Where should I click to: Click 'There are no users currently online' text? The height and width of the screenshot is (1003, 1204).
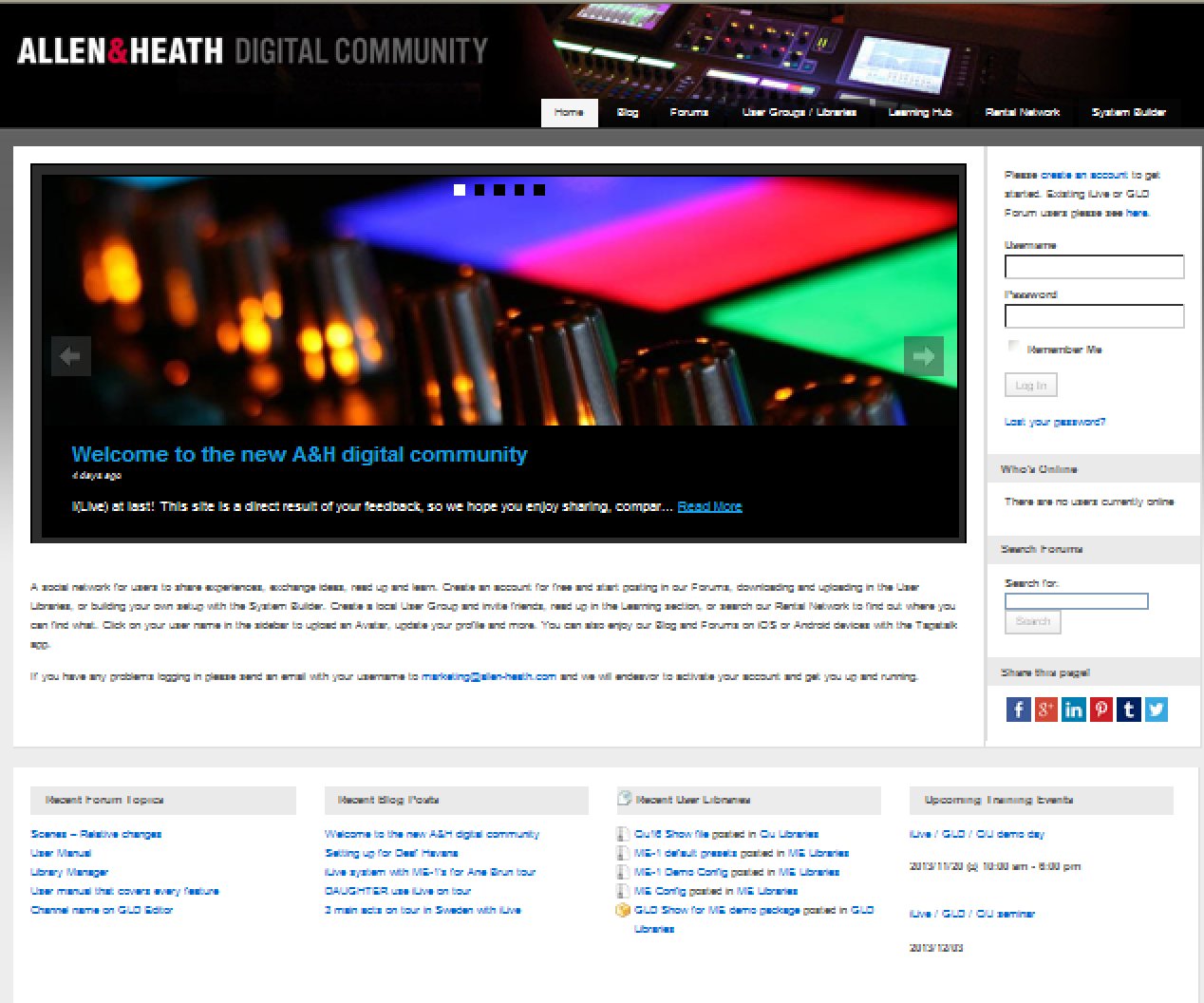click(x=1089, y=501)
